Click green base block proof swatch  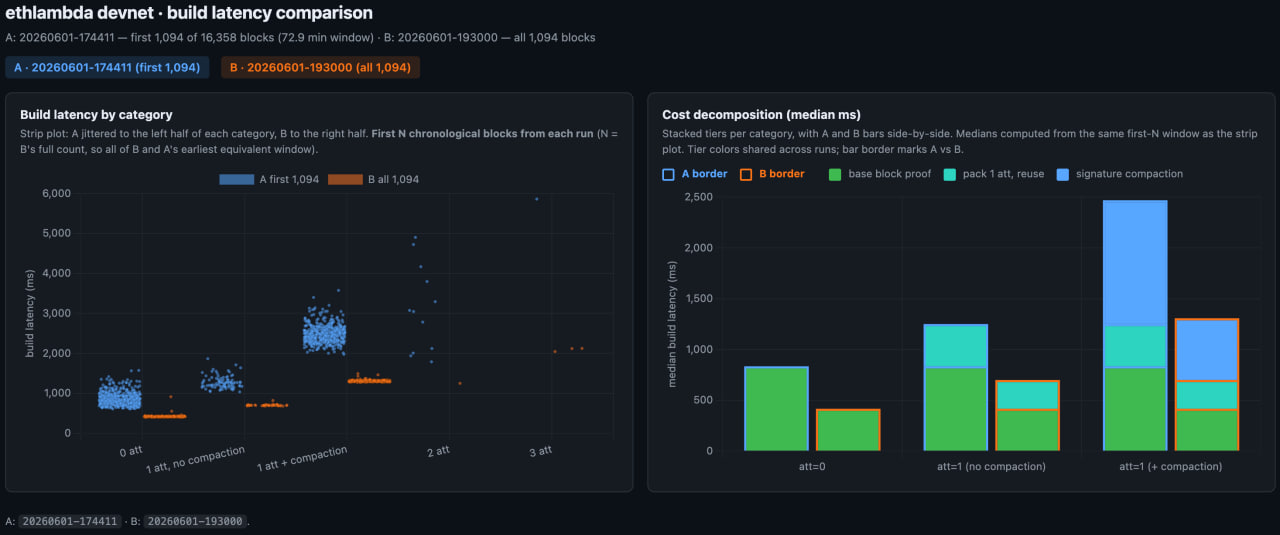pos(835,174)
